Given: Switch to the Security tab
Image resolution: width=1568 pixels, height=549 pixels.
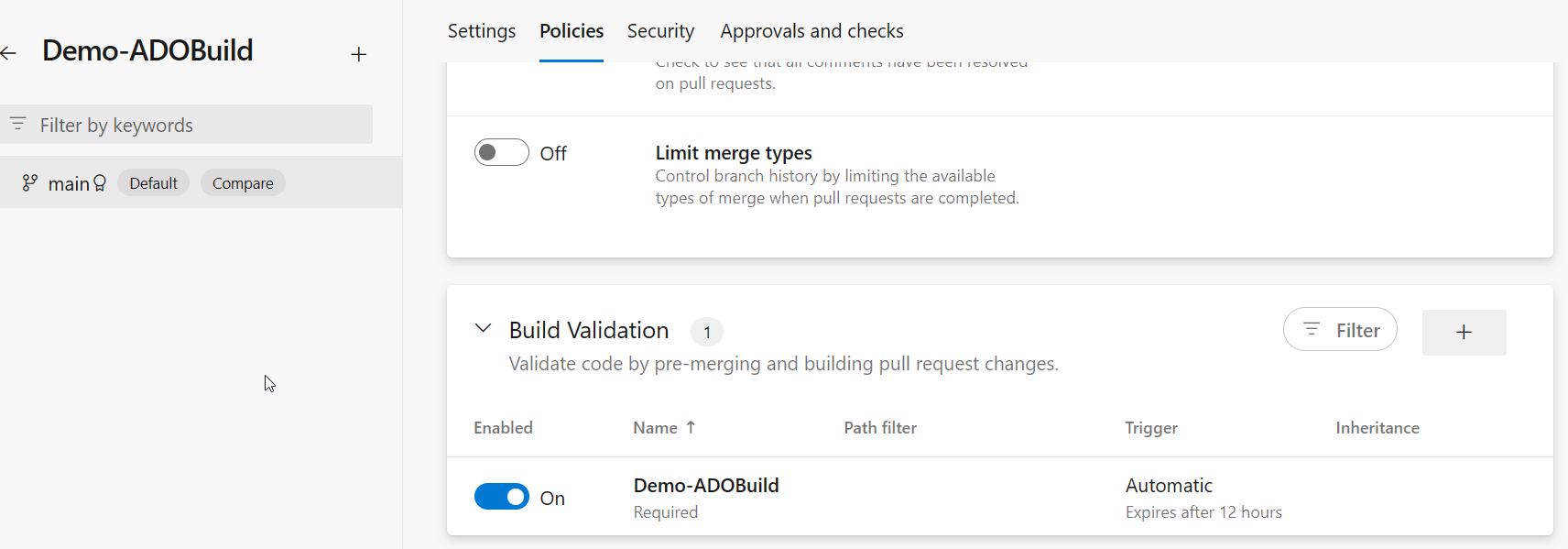Looking at the screenshot, I should coord(660,31).
